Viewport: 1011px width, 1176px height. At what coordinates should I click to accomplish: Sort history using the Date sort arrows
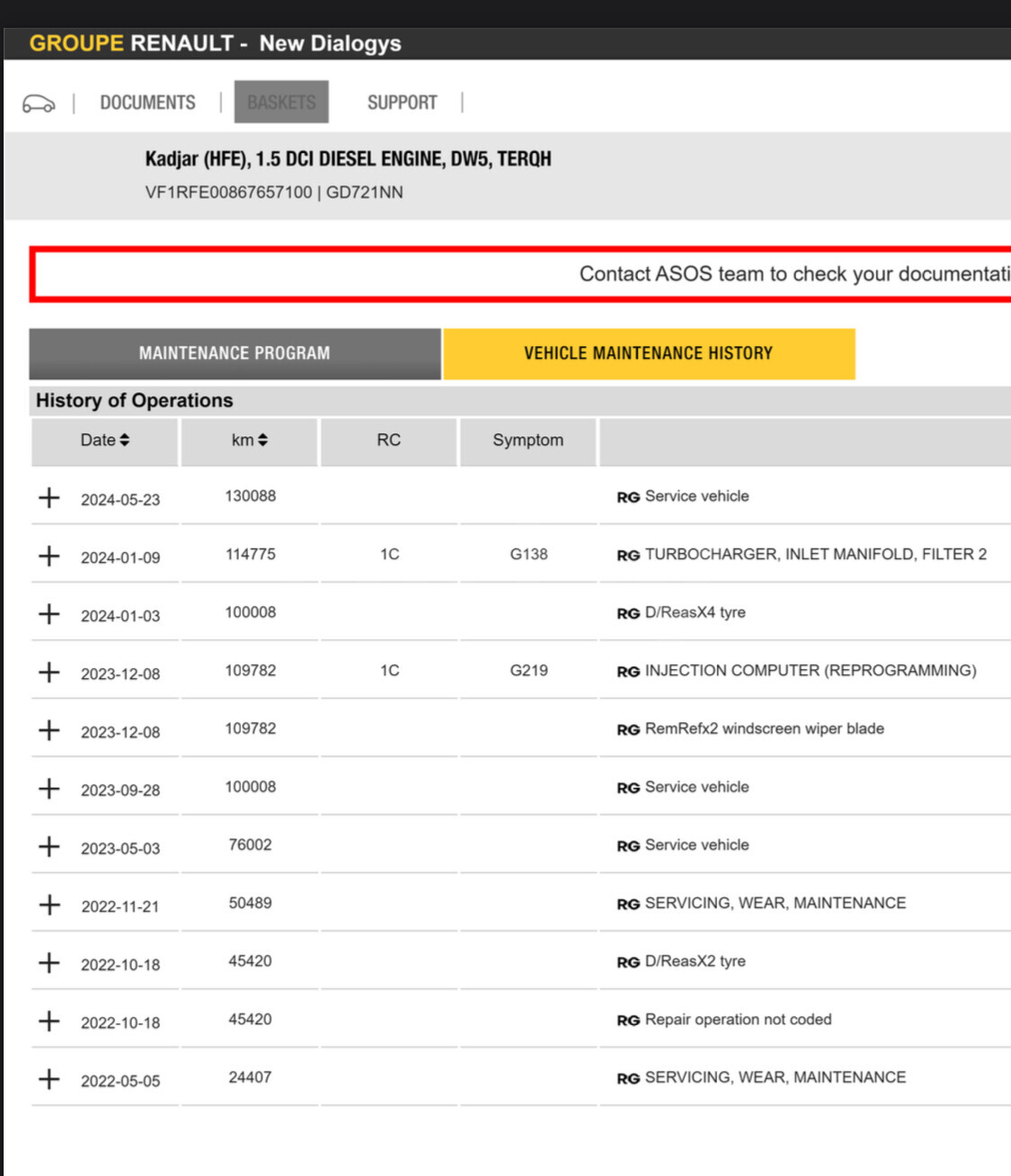[x=125, y=440]
